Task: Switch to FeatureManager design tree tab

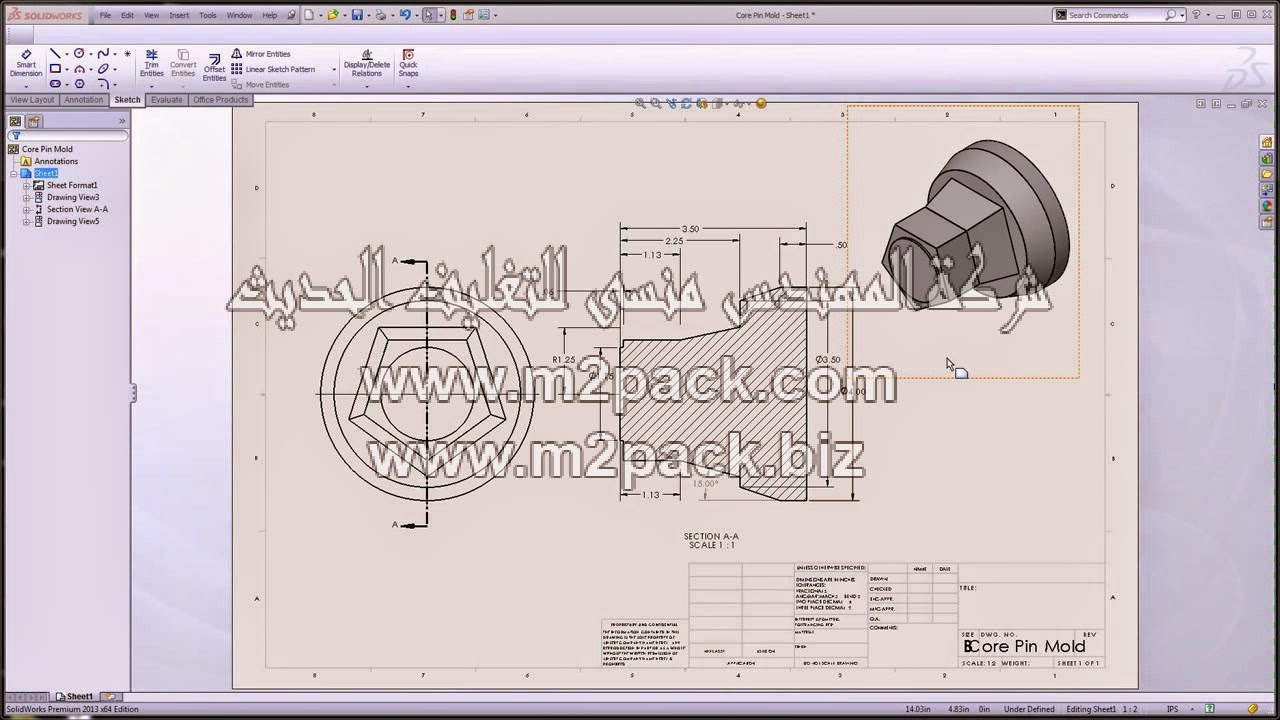Action: point(15,121)
